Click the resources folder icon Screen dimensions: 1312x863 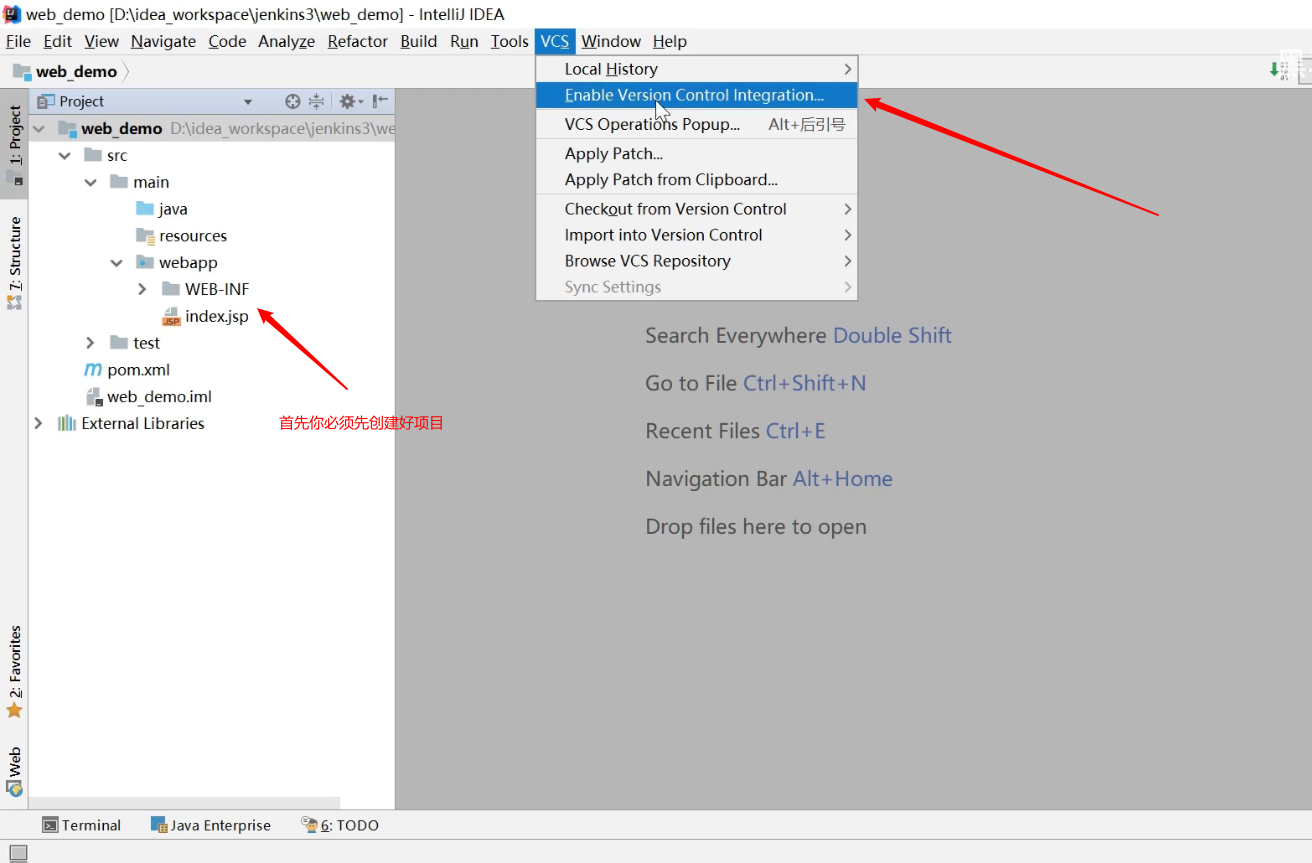click(145, 236)
